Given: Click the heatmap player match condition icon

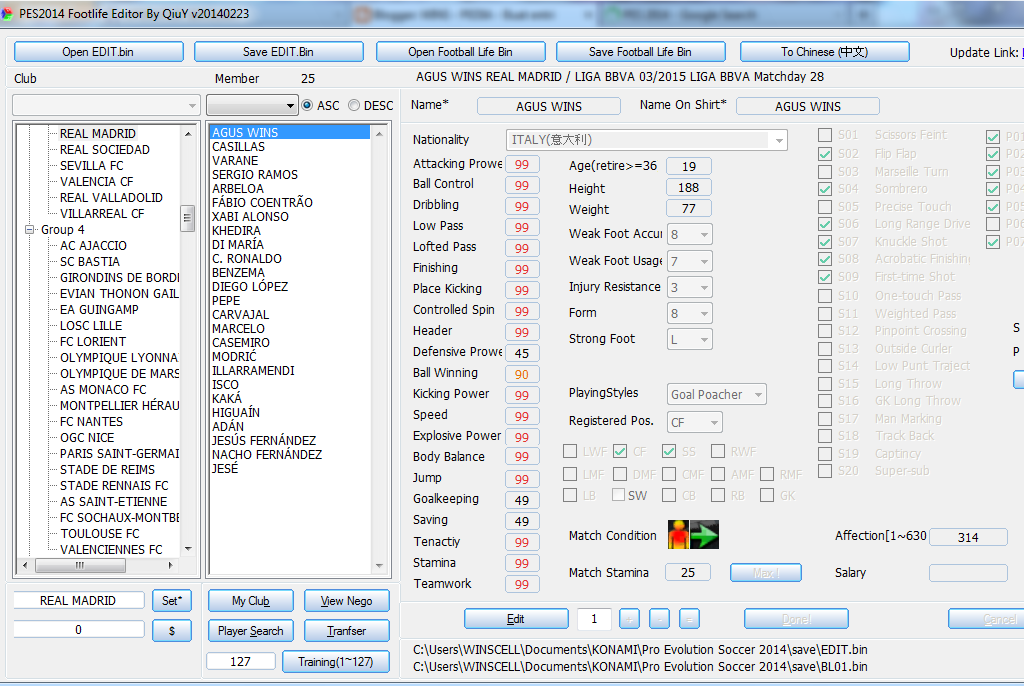Looking at the screenshot, I should (678, 536).
